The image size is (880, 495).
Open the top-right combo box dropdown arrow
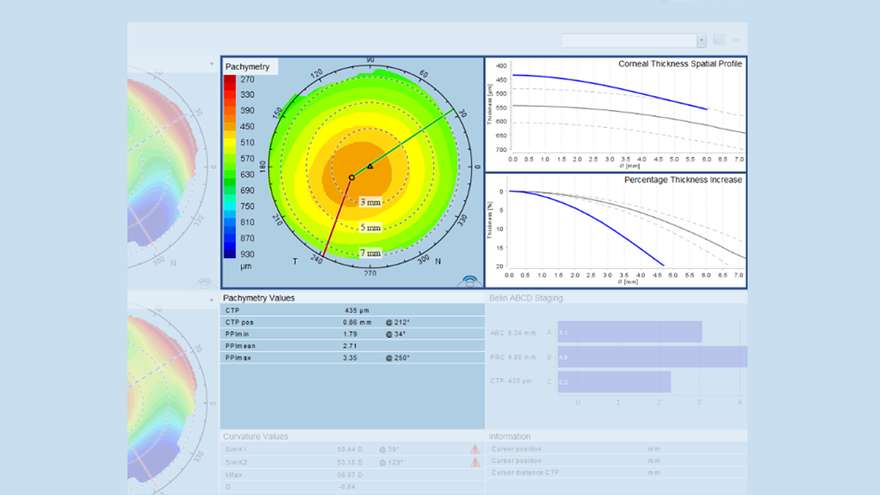coord(701,40)
